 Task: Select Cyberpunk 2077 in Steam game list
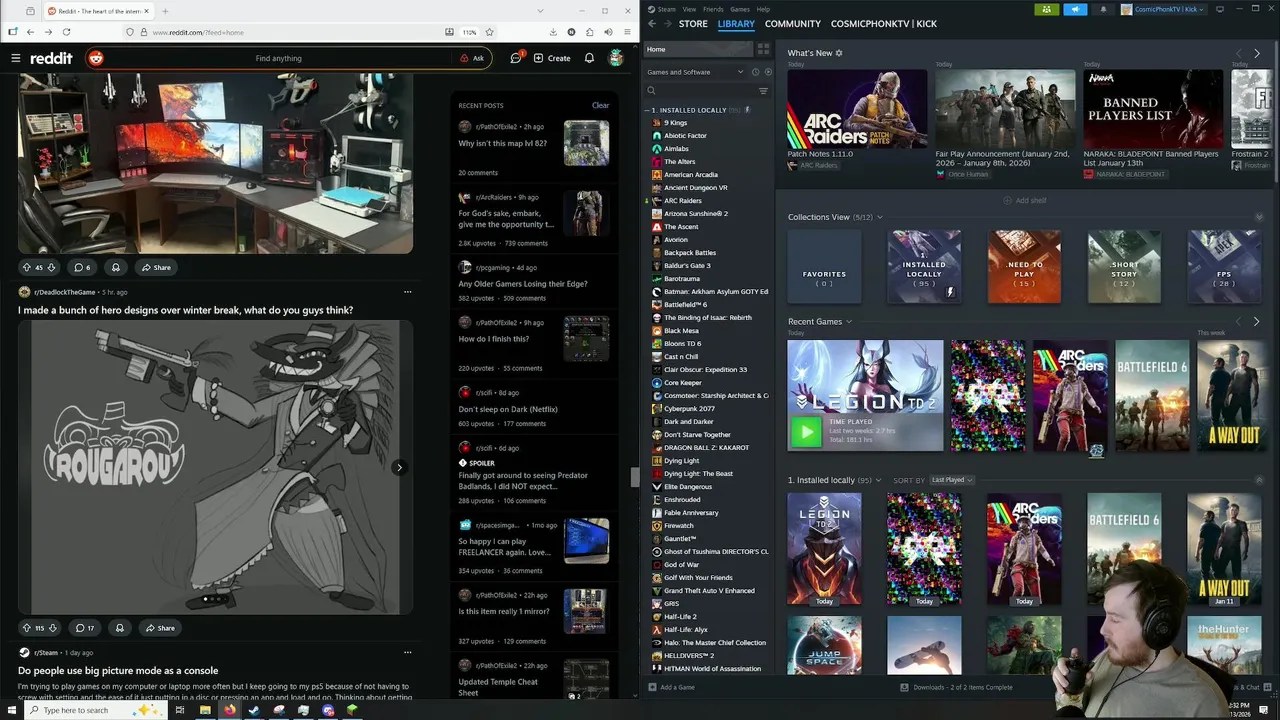[689, 409]
